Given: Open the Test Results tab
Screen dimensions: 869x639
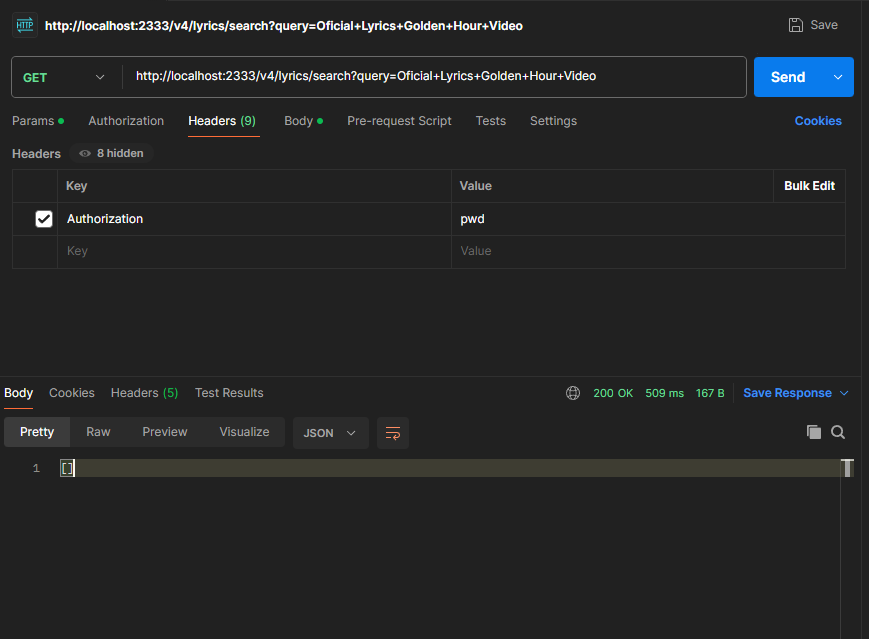Looking at the screenshot, I should (229, 393).
